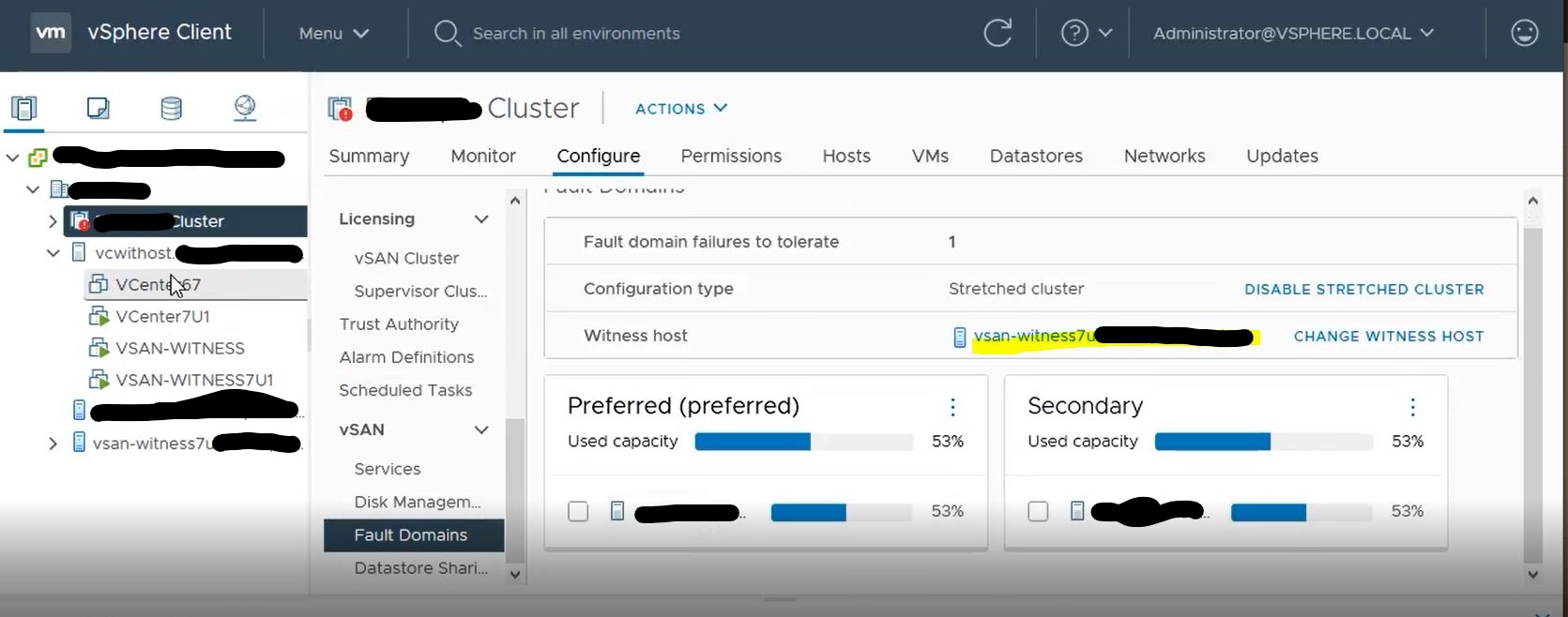Collapse the Licensing section
1568x617 pixels.
[x=481, y=219]
